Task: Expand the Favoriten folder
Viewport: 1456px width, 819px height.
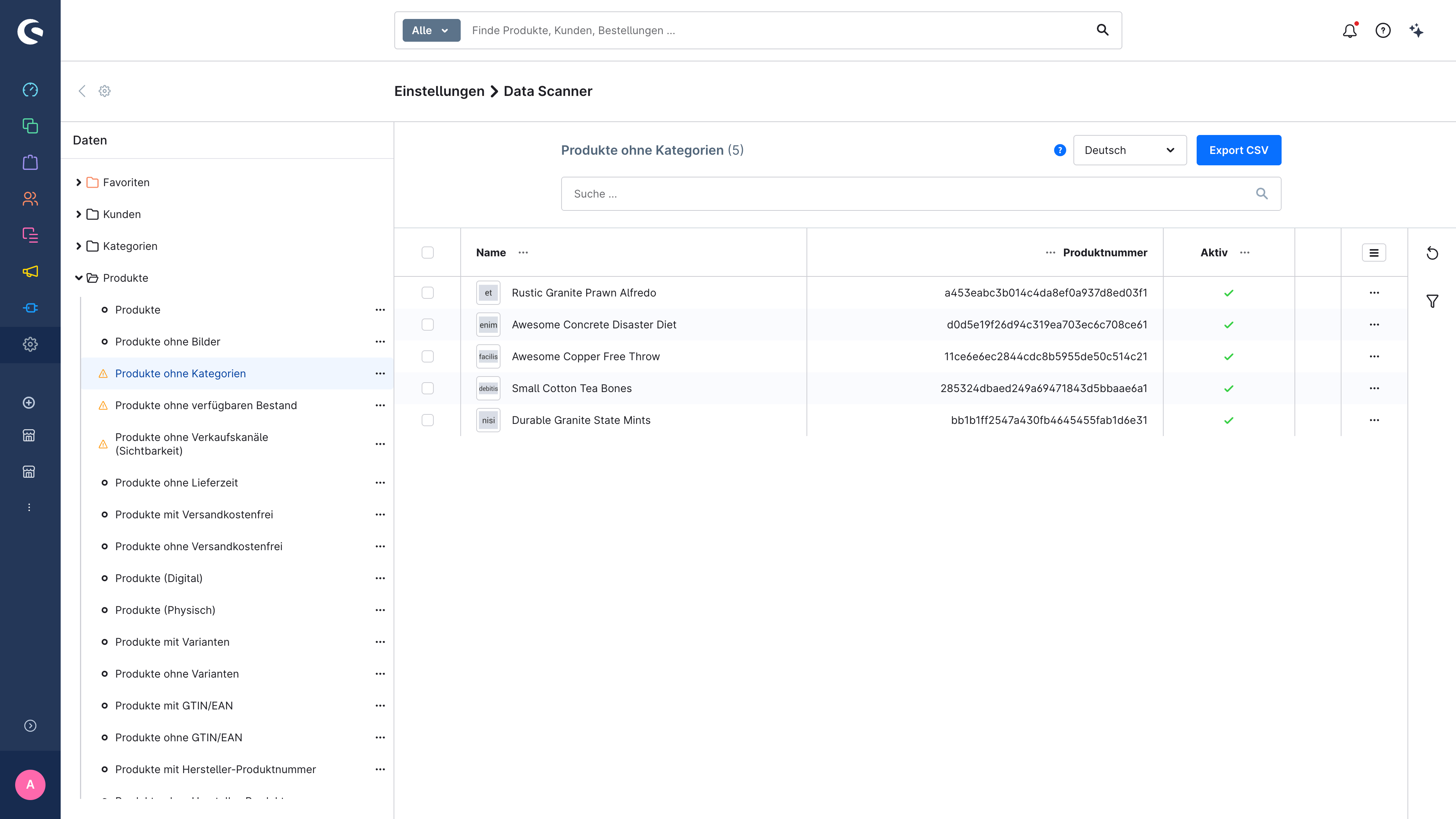Action: point(78,182)
